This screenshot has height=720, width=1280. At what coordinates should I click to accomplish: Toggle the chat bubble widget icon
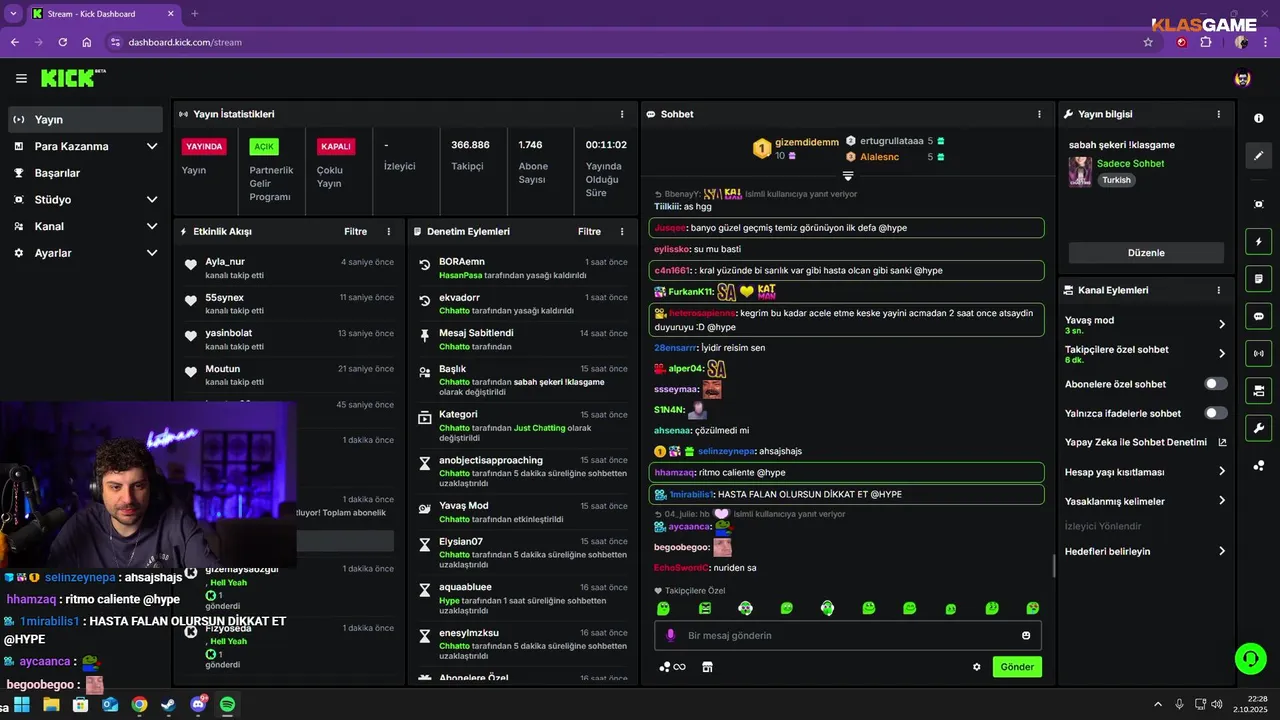(1258, 316)
